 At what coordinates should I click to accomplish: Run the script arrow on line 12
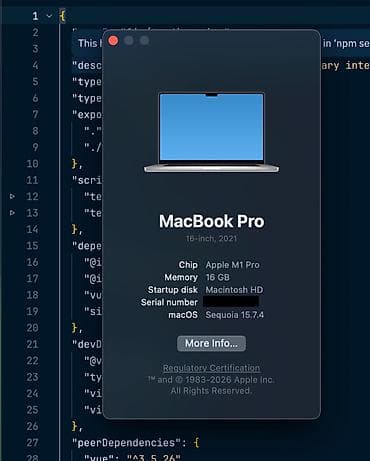(x=12, y=196)
